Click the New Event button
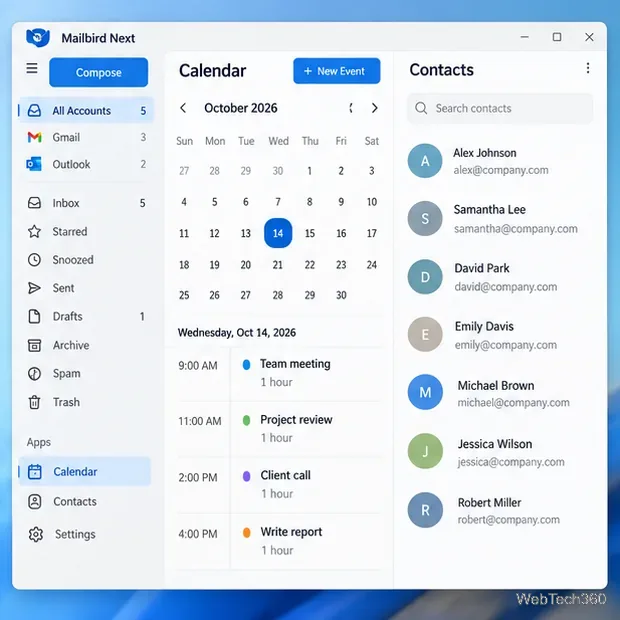Screen dimensions: 620x620 tap(336, 71)
